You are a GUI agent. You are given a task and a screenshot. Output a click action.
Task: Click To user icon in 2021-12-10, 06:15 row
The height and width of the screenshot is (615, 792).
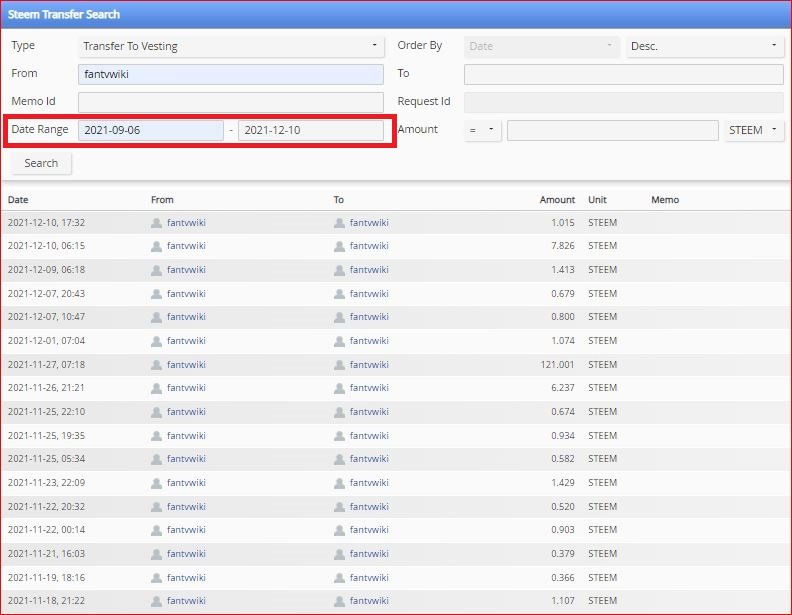click(x=339, y=246)
